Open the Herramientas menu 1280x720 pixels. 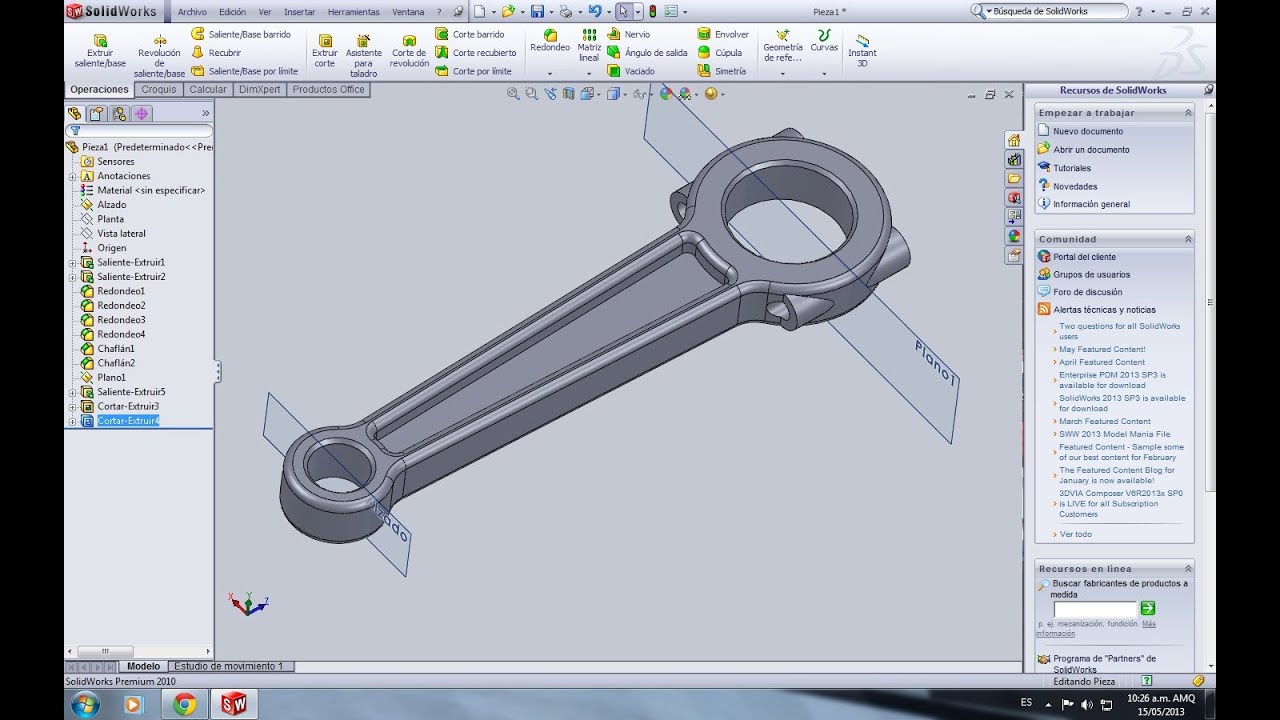(x=353, y=12)
